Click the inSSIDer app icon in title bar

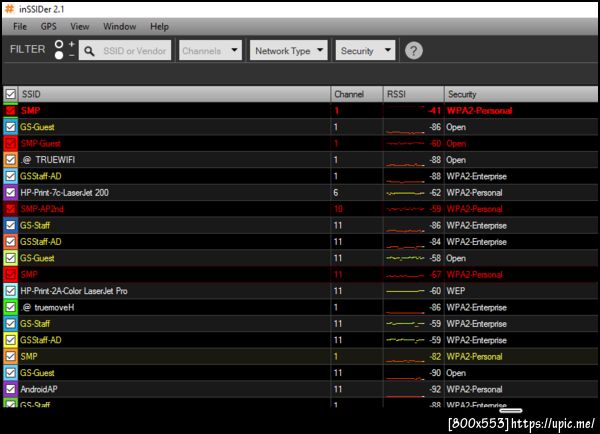[10, 9]
